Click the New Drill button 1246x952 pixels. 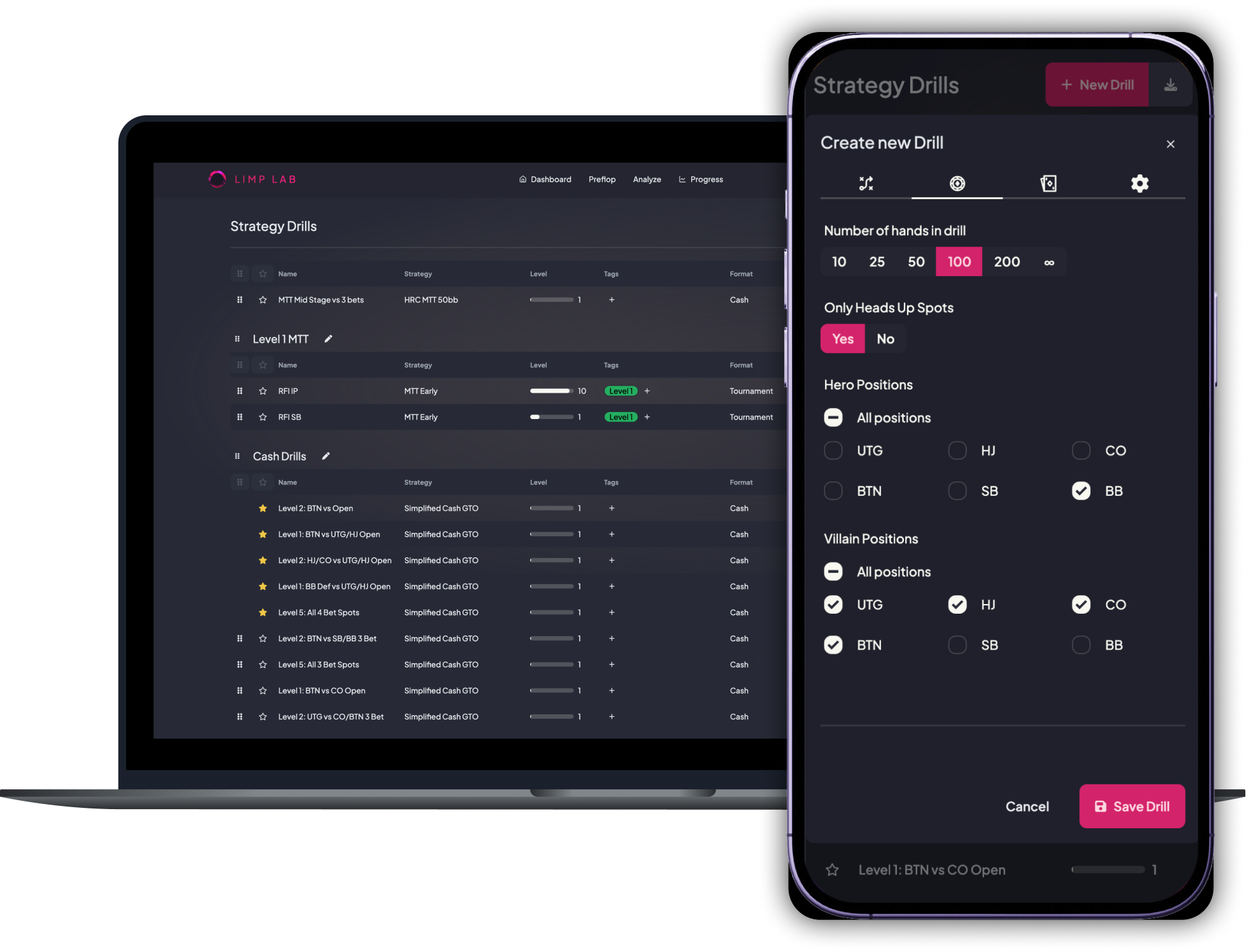click(1097, 84)
